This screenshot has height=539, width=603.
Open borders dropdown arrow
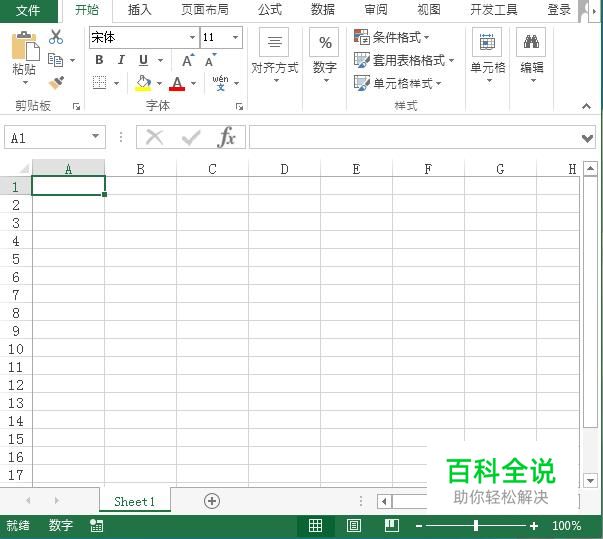(116, 83)
